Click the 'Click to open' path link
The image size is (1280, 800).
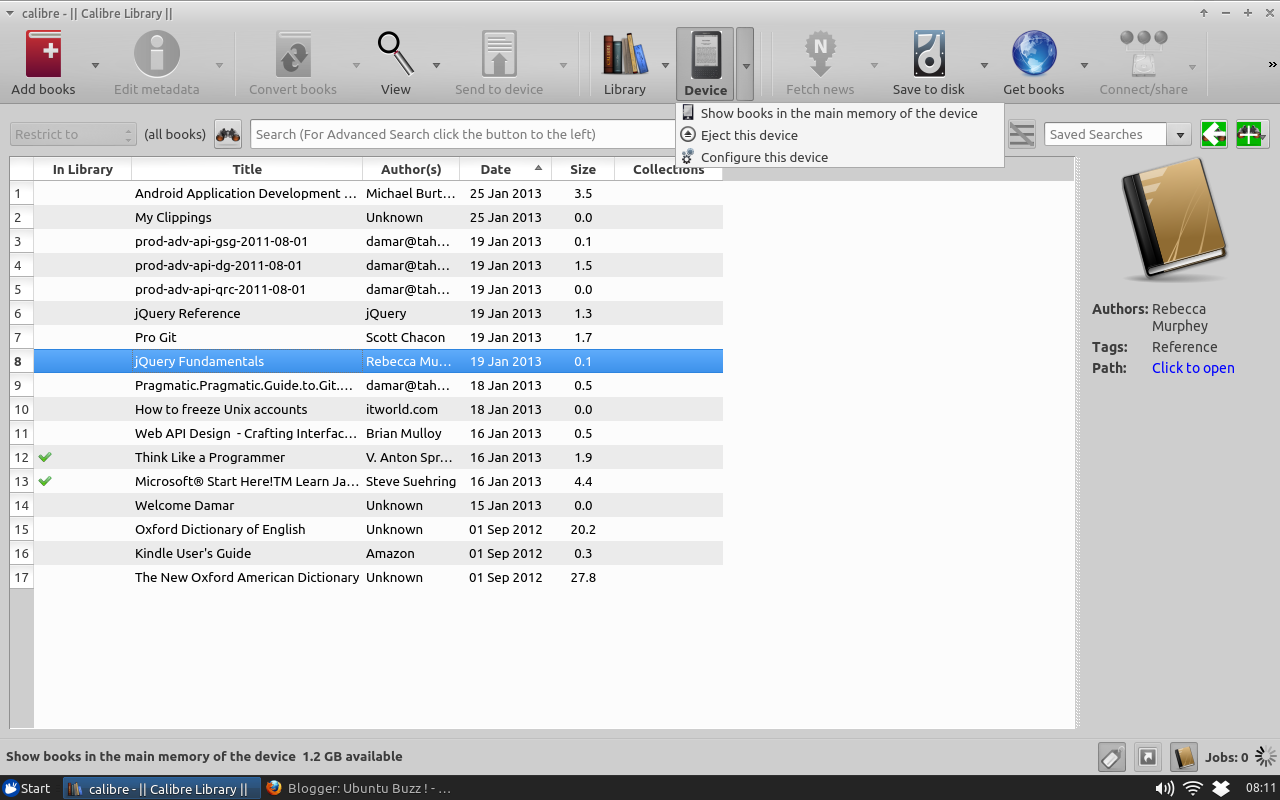pyautogui.click(x=1193, y=368)
